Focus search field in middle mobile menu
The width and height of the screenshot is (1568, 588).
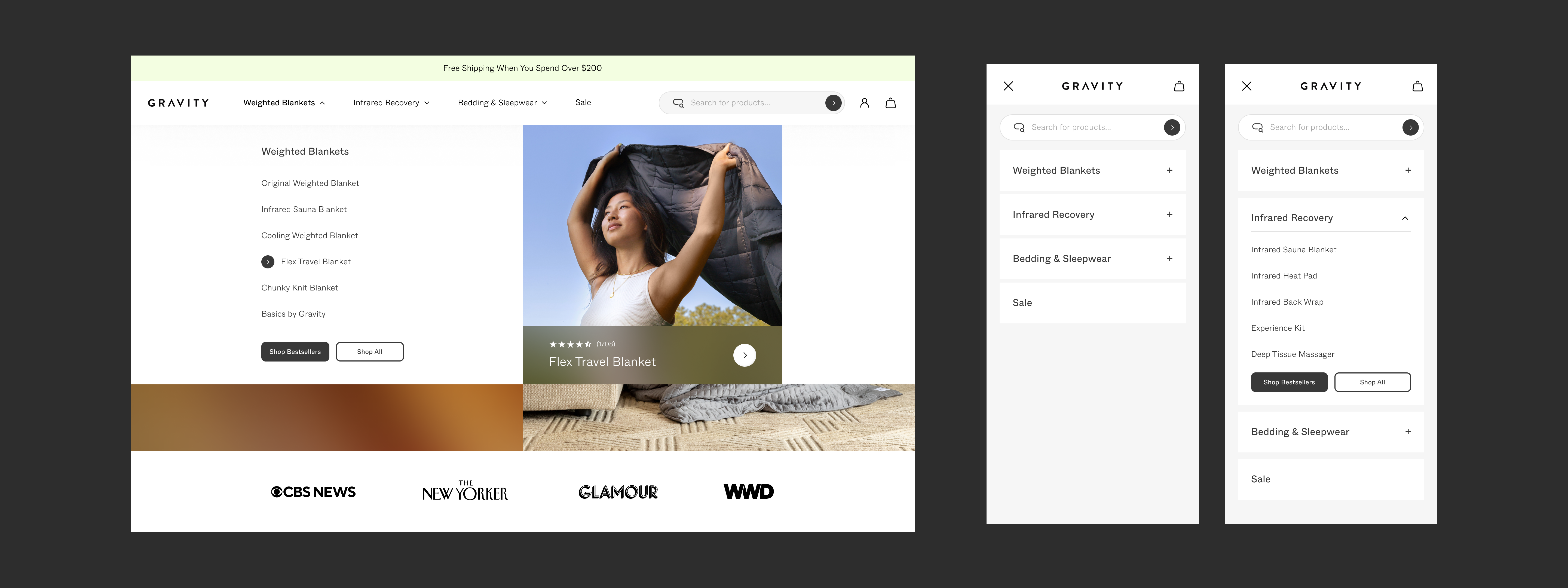point(1093,127)
